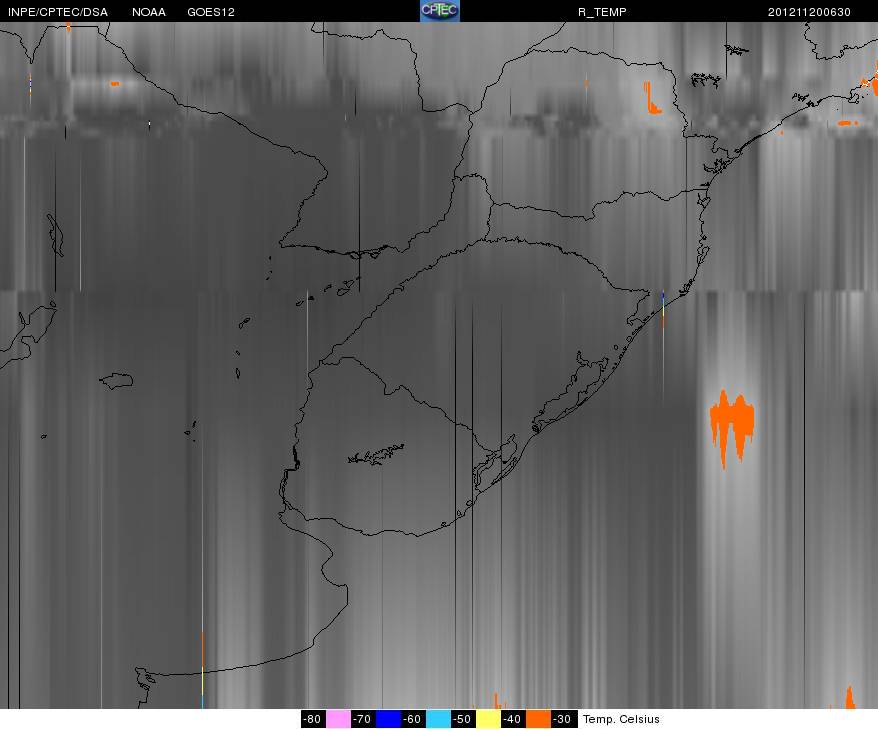Viewport: 878px width, 729px height.
Task: Click the pink color swatch after -80
Action: 338,719
